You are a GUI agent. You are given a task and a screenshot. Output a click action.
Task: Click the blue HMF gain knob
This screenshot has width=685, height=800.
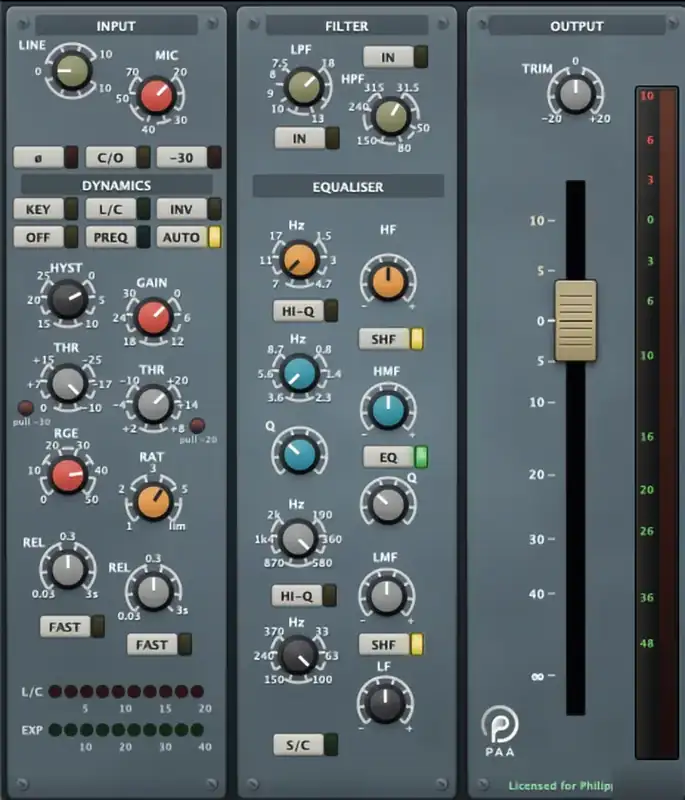(x=388, y=410)
